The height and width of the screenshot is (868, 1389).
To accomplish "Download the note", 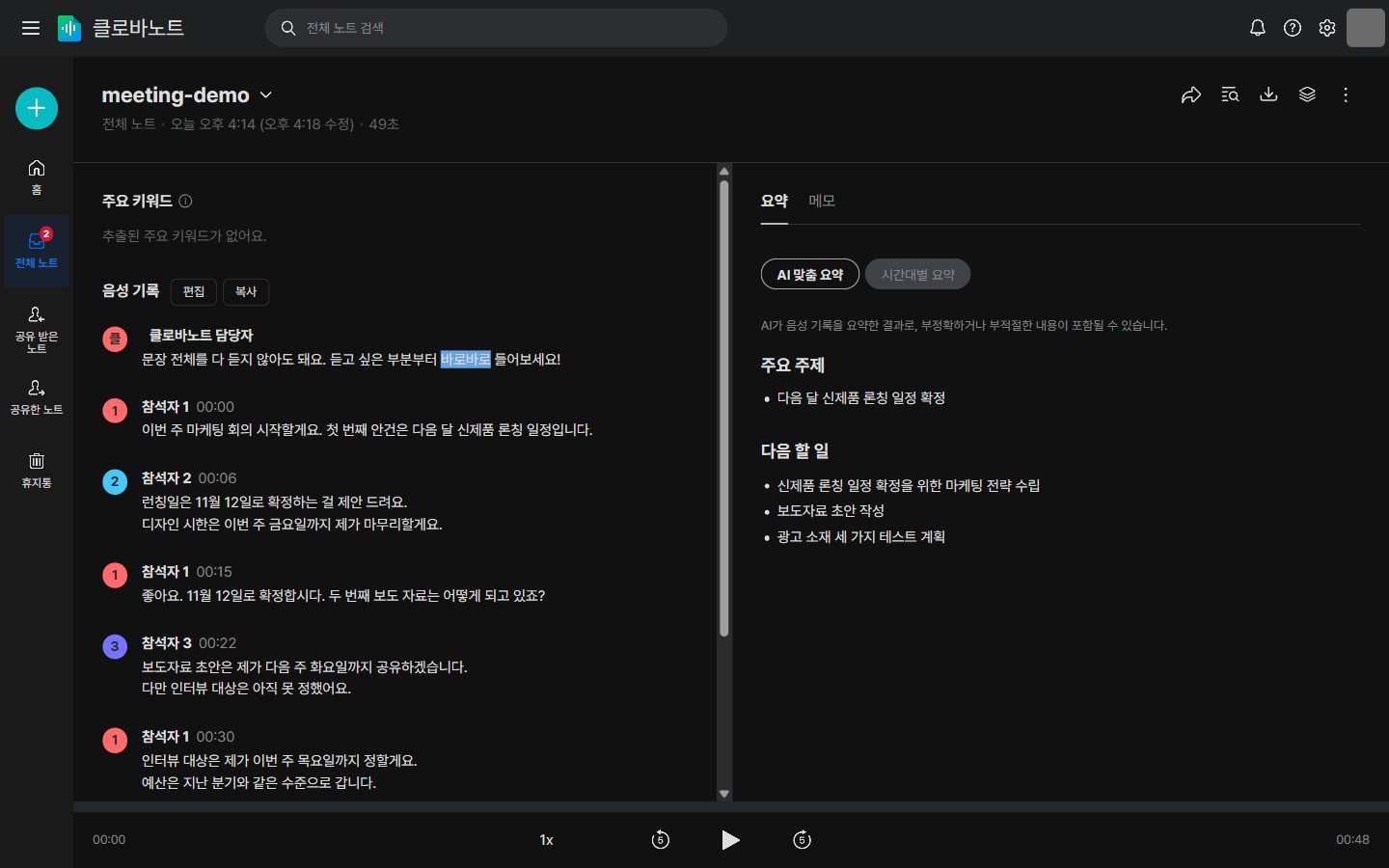I will 1268,95.
